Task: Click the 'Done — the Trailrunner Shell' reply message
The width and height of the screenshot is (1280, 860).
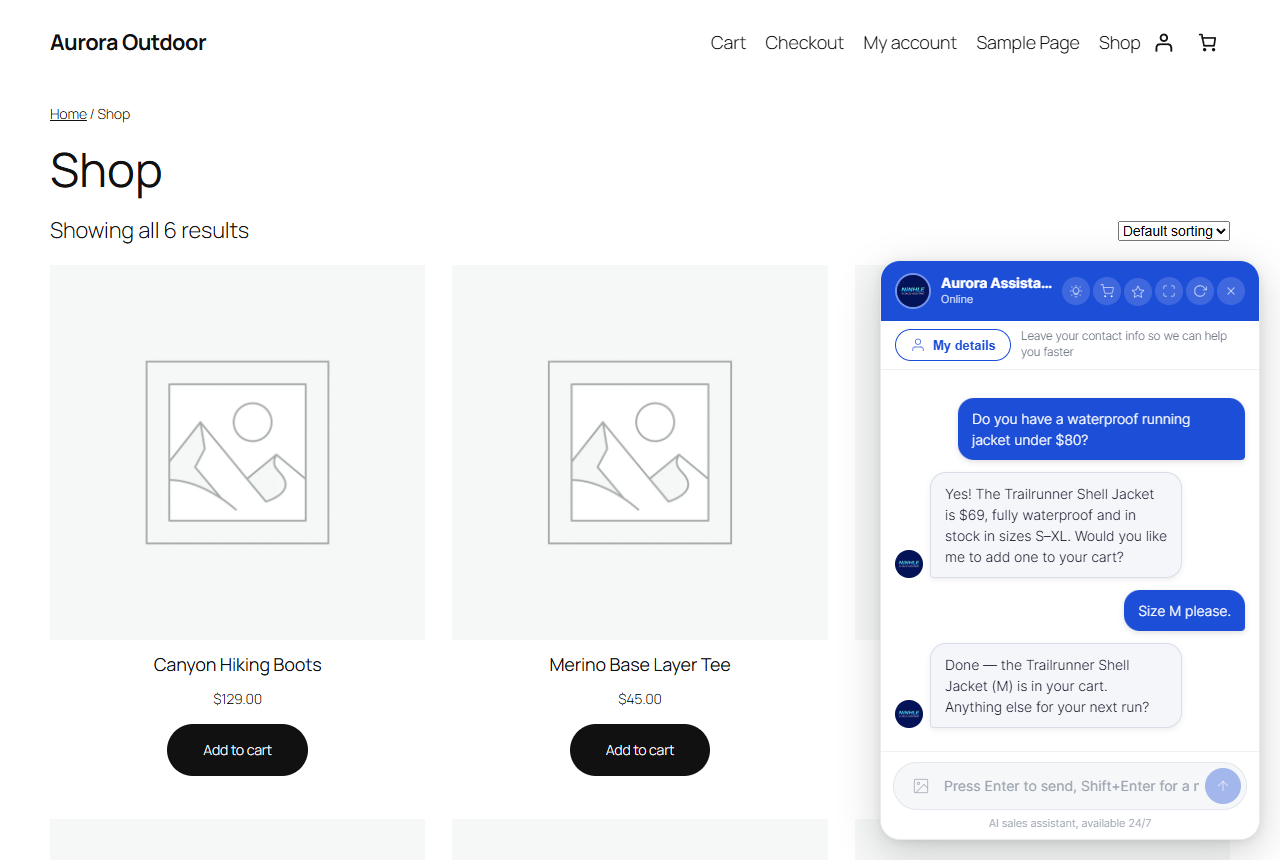Action: pyautogui.click(x=1056, y=686)
